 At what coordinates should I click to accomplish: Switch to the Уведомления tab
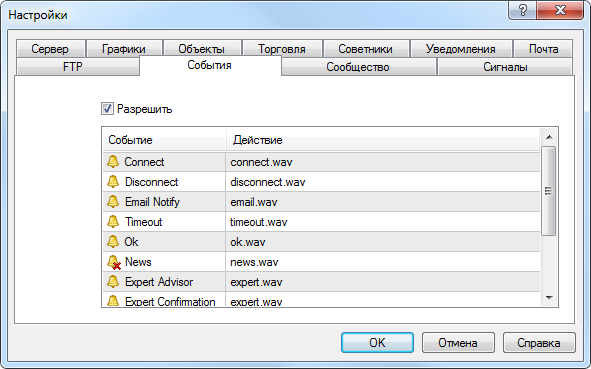[461, 49]
